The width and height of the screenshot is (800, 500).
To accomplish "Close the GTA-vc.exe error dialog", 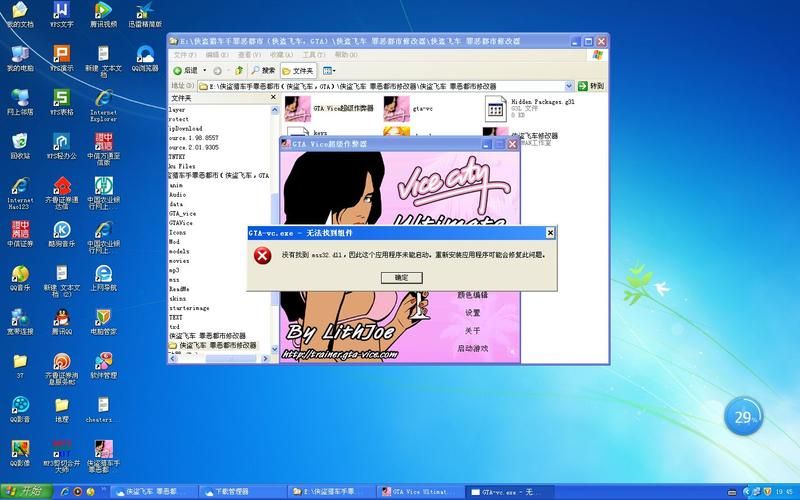I will pyautogui.click(x=550, y=233).
